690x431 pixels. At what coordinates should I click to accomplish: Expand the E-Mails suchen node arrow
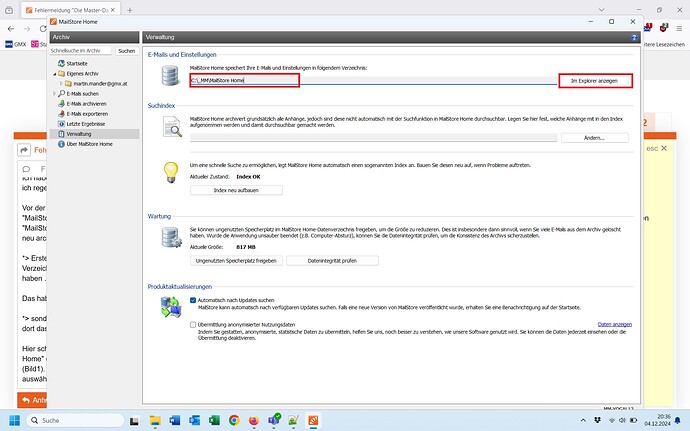55,94
